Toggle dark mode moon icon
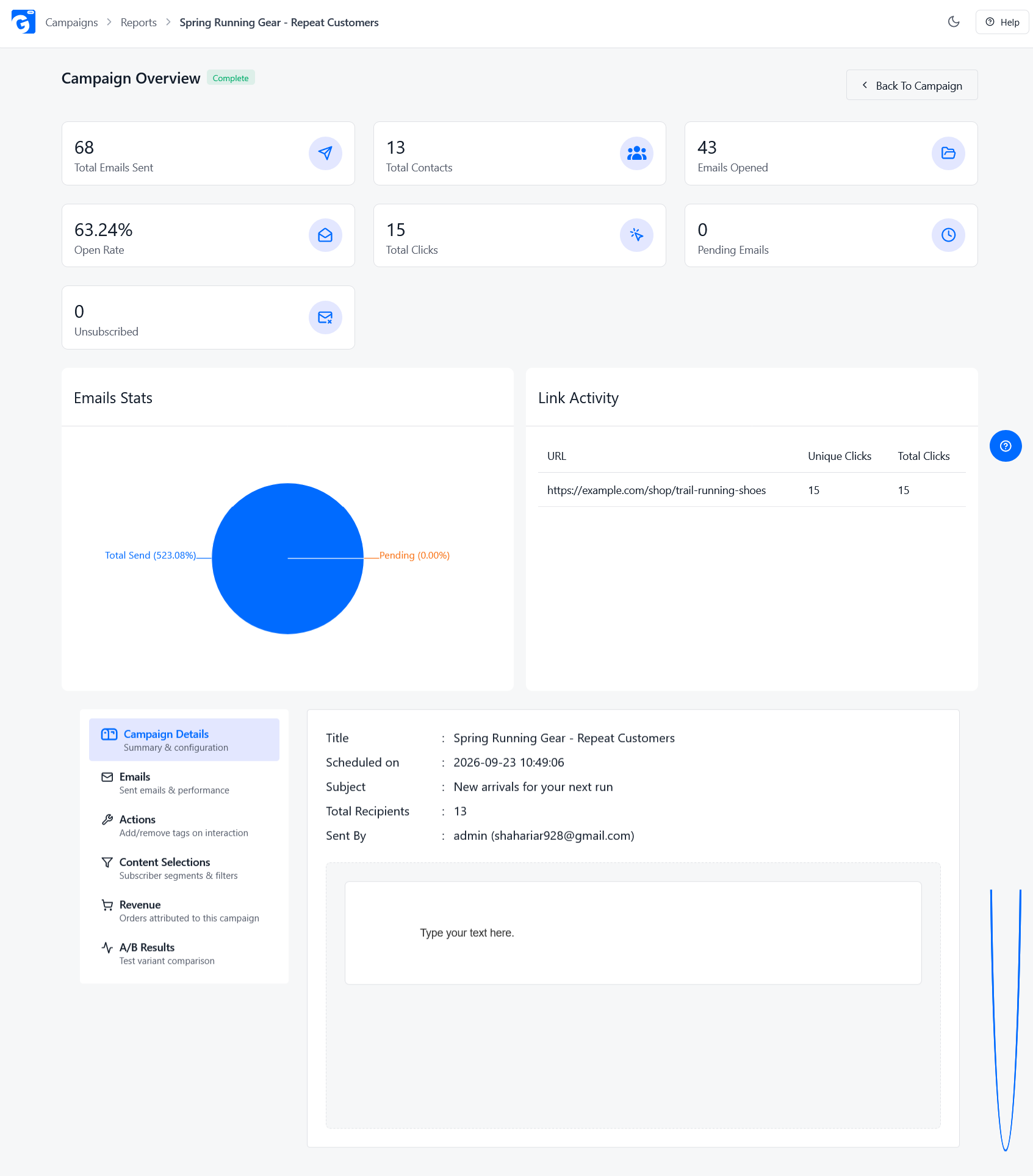 (954, 22)
